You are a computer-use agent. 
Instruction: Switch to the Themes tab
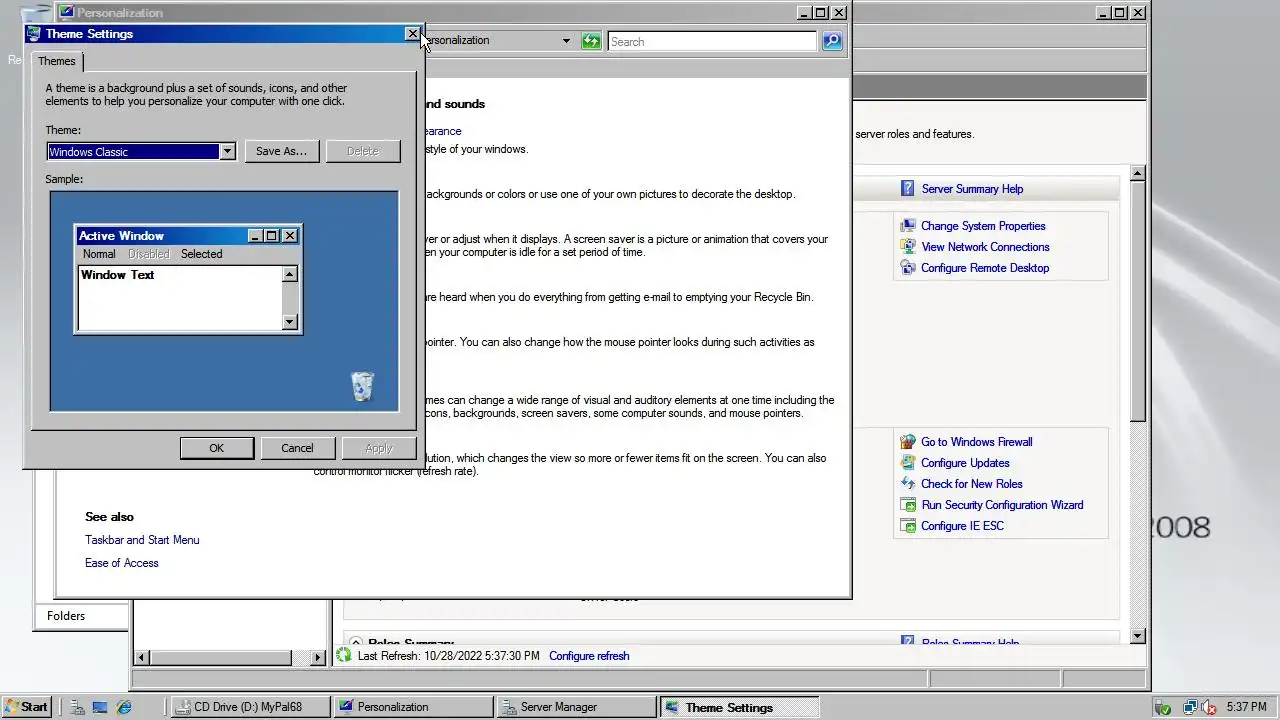(x=57, y=61)
